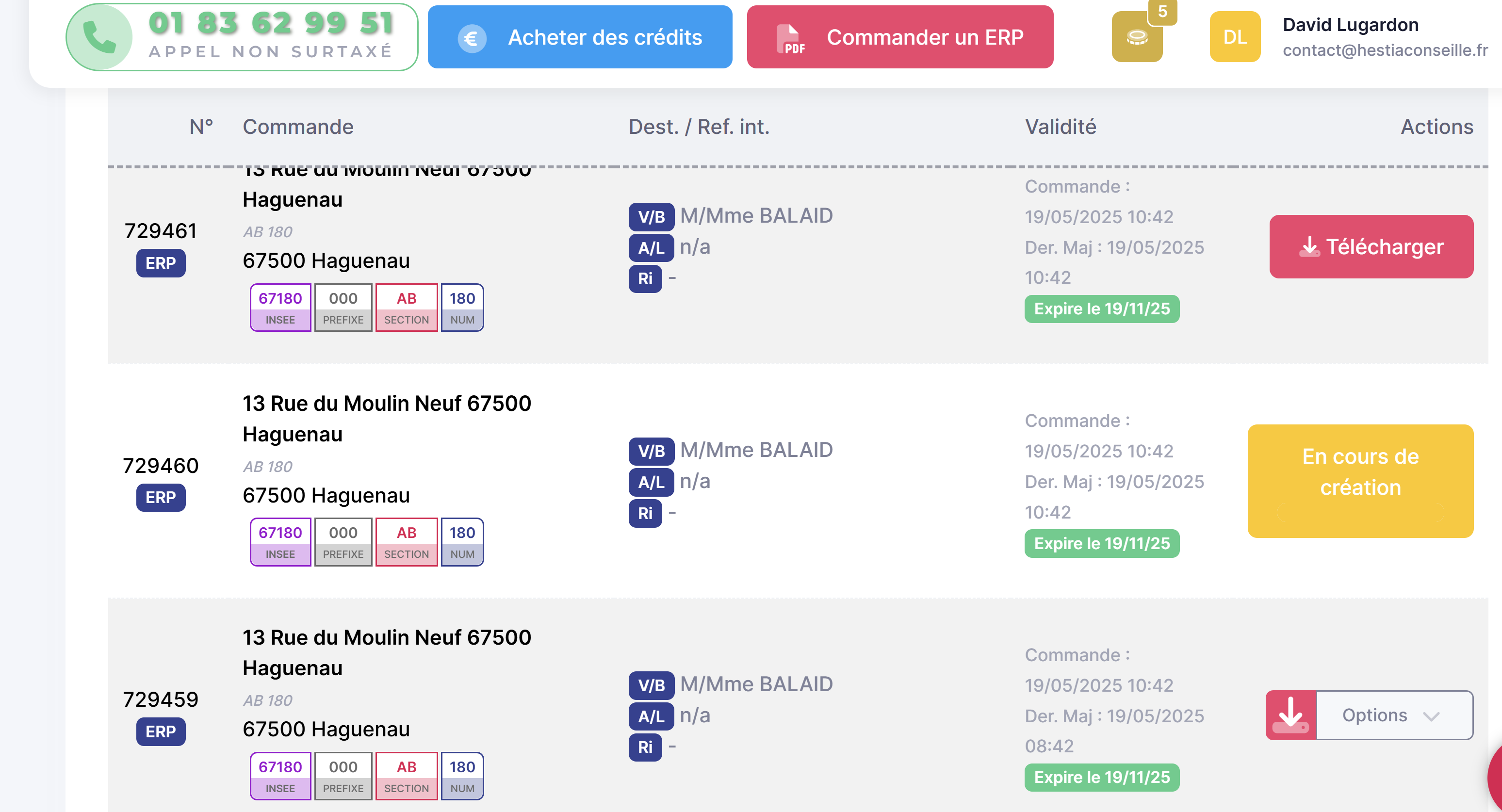Expand the Options dropdown for order 729459

coord(1394,715)
